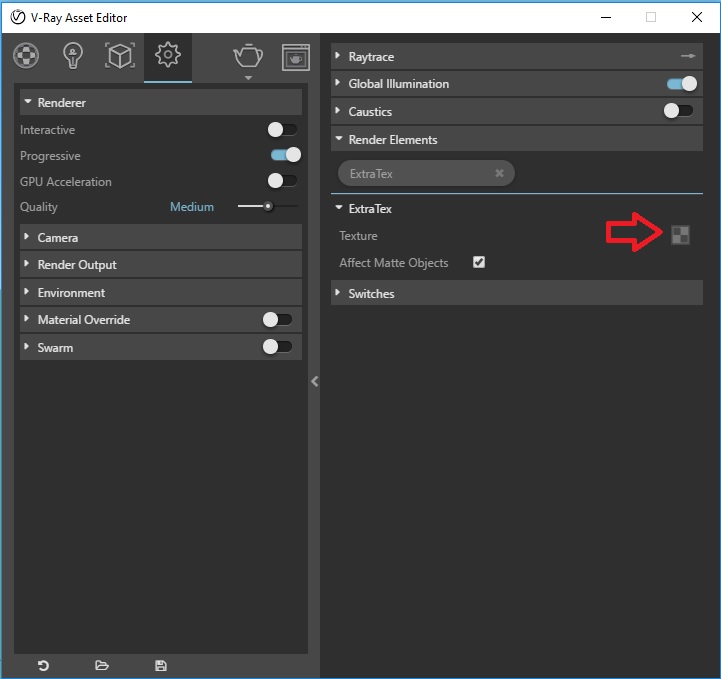The image size is (721, 679).
Task: Expand the Global Illumination section
Action: click(517, 84)
